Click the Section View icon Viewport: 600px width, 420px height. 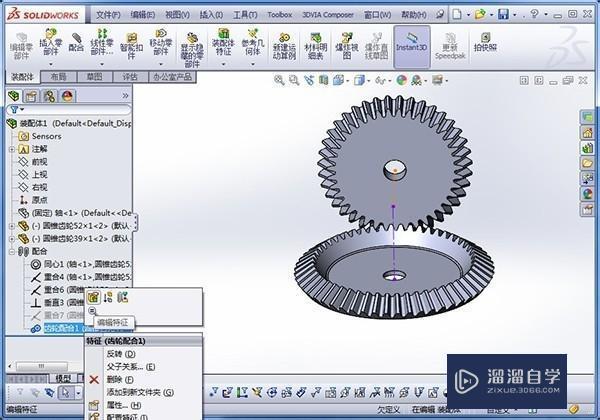(324, 80)
